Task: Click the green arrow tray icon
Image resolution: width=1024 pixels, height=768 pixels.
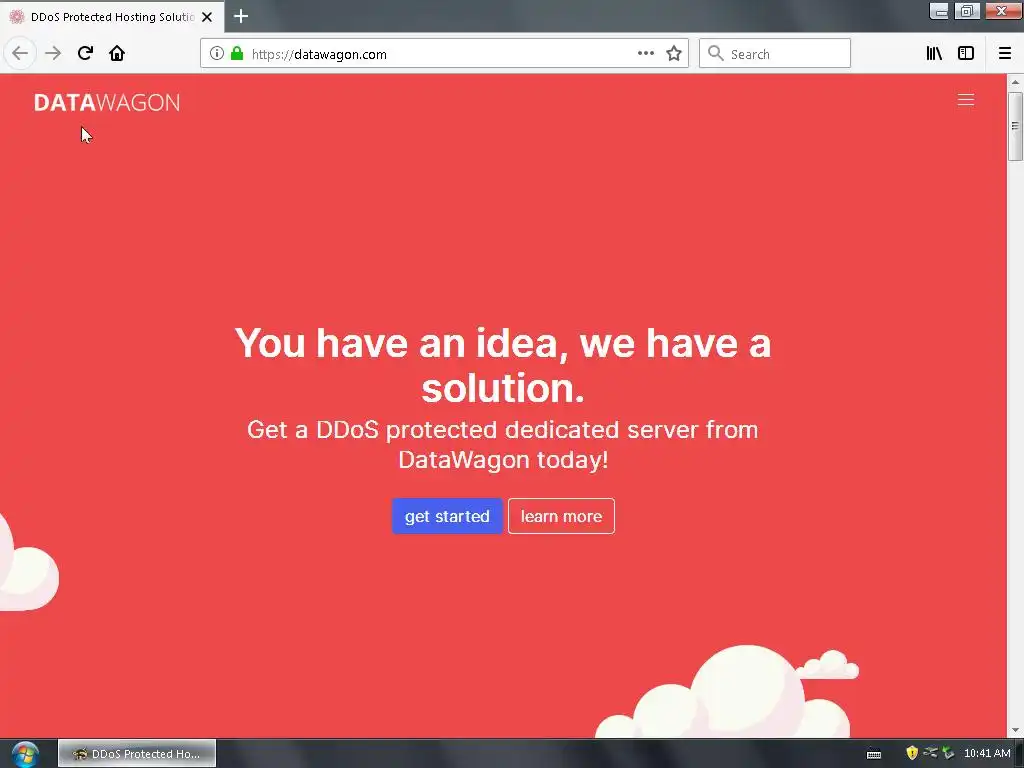Action: pos(948,753)
